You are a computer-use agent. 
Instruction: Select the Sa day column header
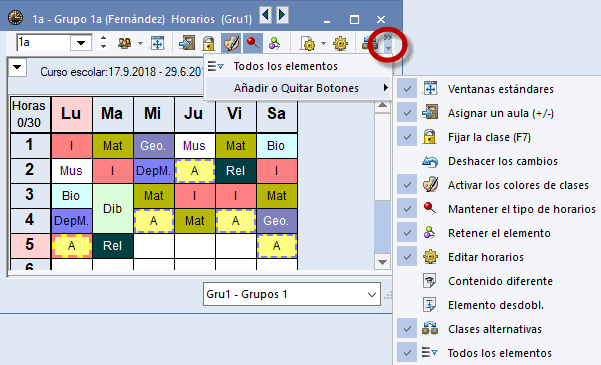pyautogui.click(x=276, y=114)
